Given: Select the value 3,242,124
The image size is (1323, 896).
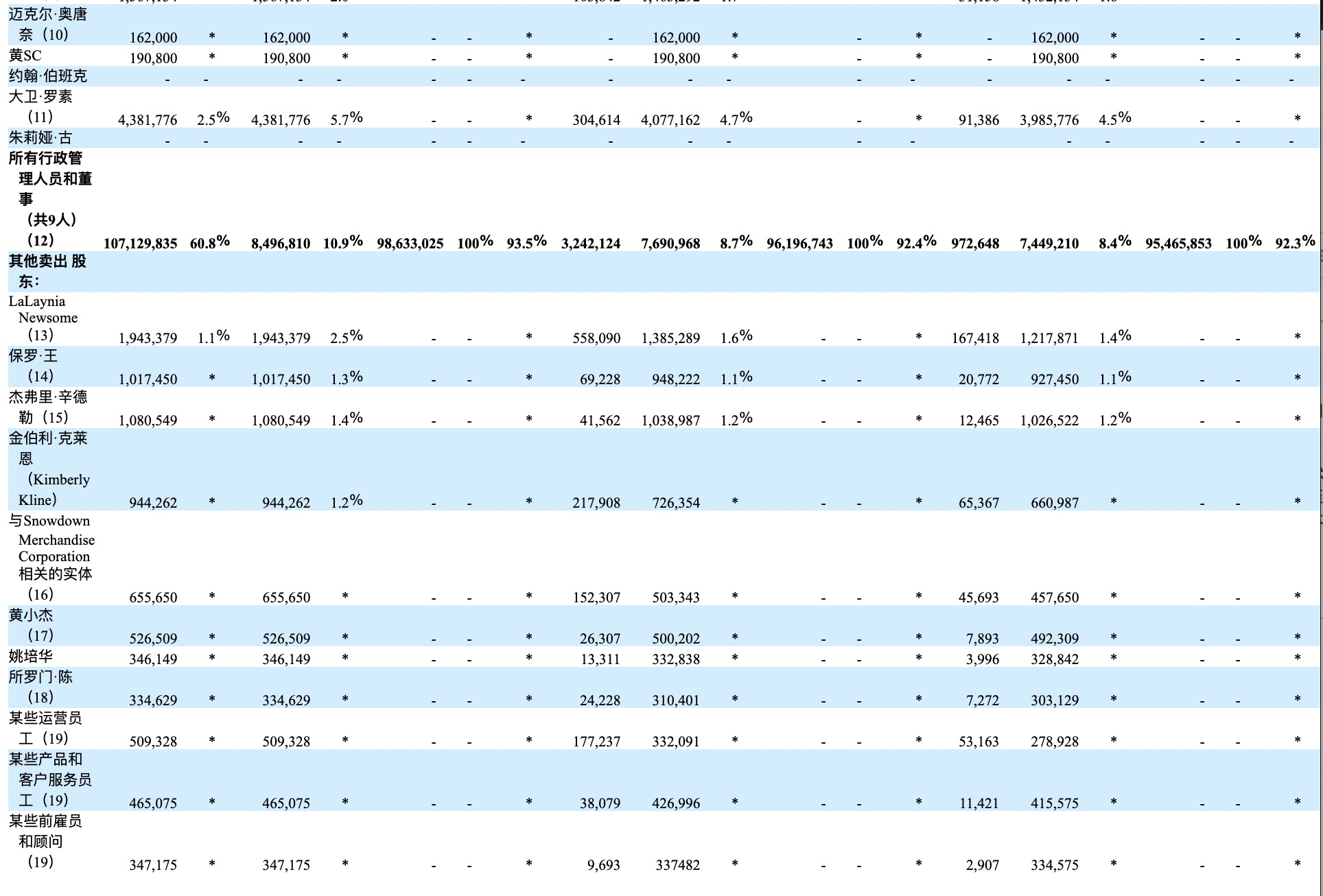Looking at the screenshot, I should pyautogui.click(x=591, y=244).
